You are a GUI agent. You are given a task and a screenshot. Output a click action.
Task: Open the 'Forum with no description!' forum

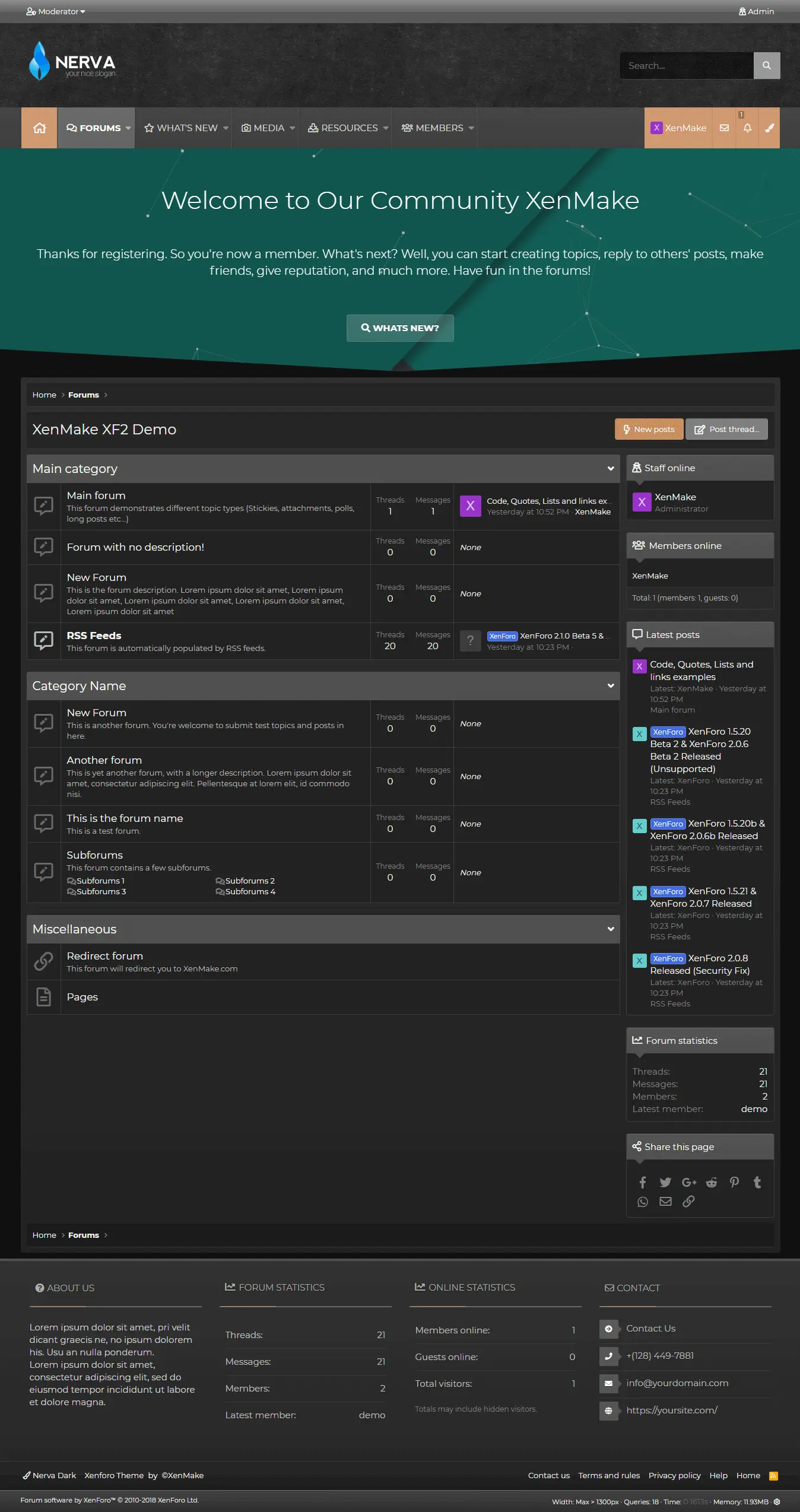point(135,547)
